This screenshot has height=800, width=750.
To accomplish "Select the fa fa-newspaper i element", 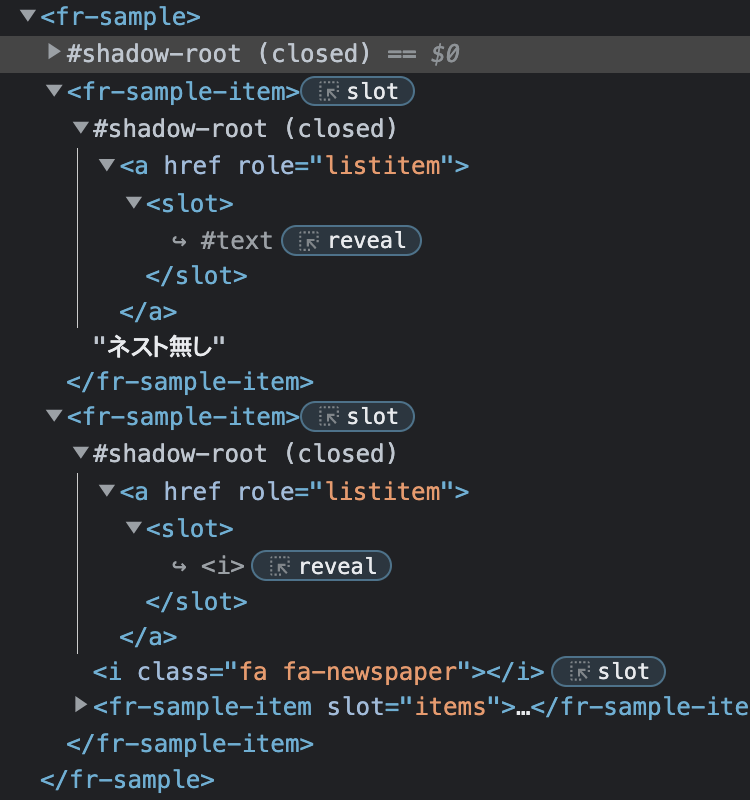I will click(x=319, y=671).
